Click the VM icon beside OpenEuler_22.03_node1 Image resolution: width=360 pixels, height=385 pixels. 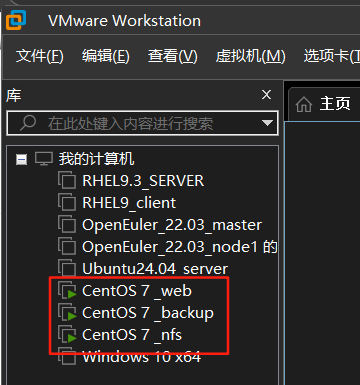(x=67, y=247)
